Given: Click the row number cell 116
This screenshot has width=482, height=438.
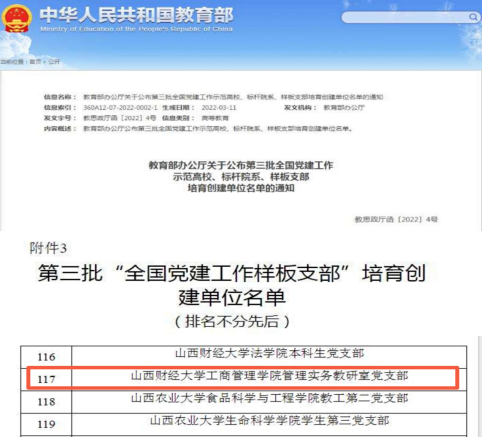Looking at the screenshot, I should click(x=46, y=357).
